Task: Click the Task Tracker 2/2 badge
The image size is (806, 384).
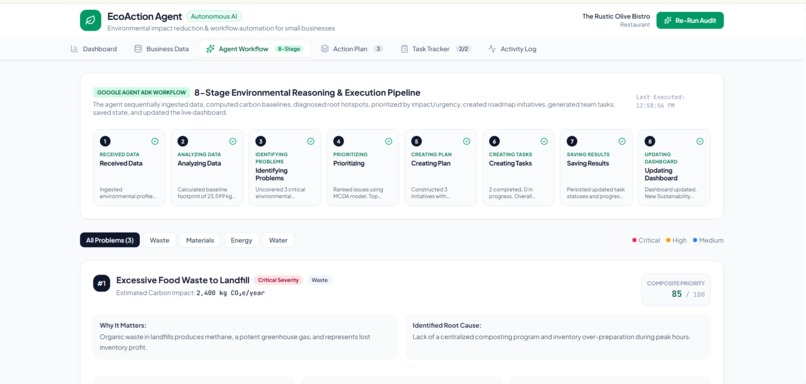Action: (x=463, y=49)
